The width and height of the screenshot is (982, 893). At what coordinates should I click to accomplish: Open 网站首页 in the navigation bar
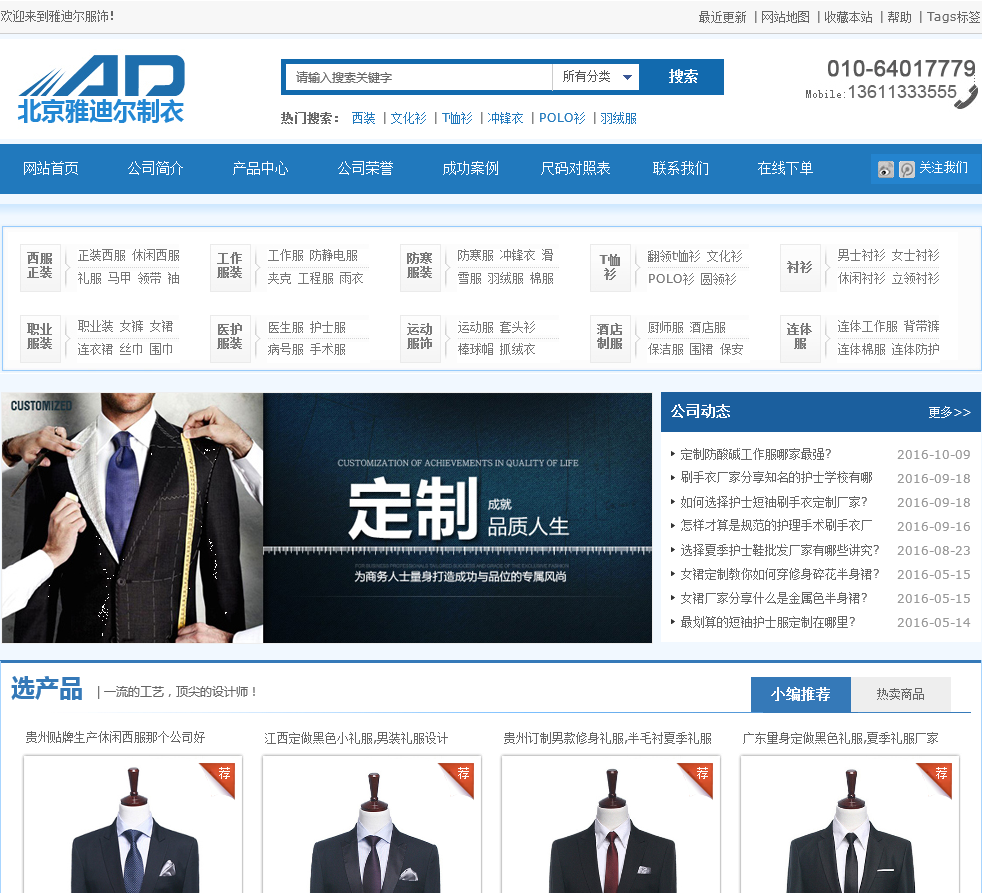tap(51, 168)
